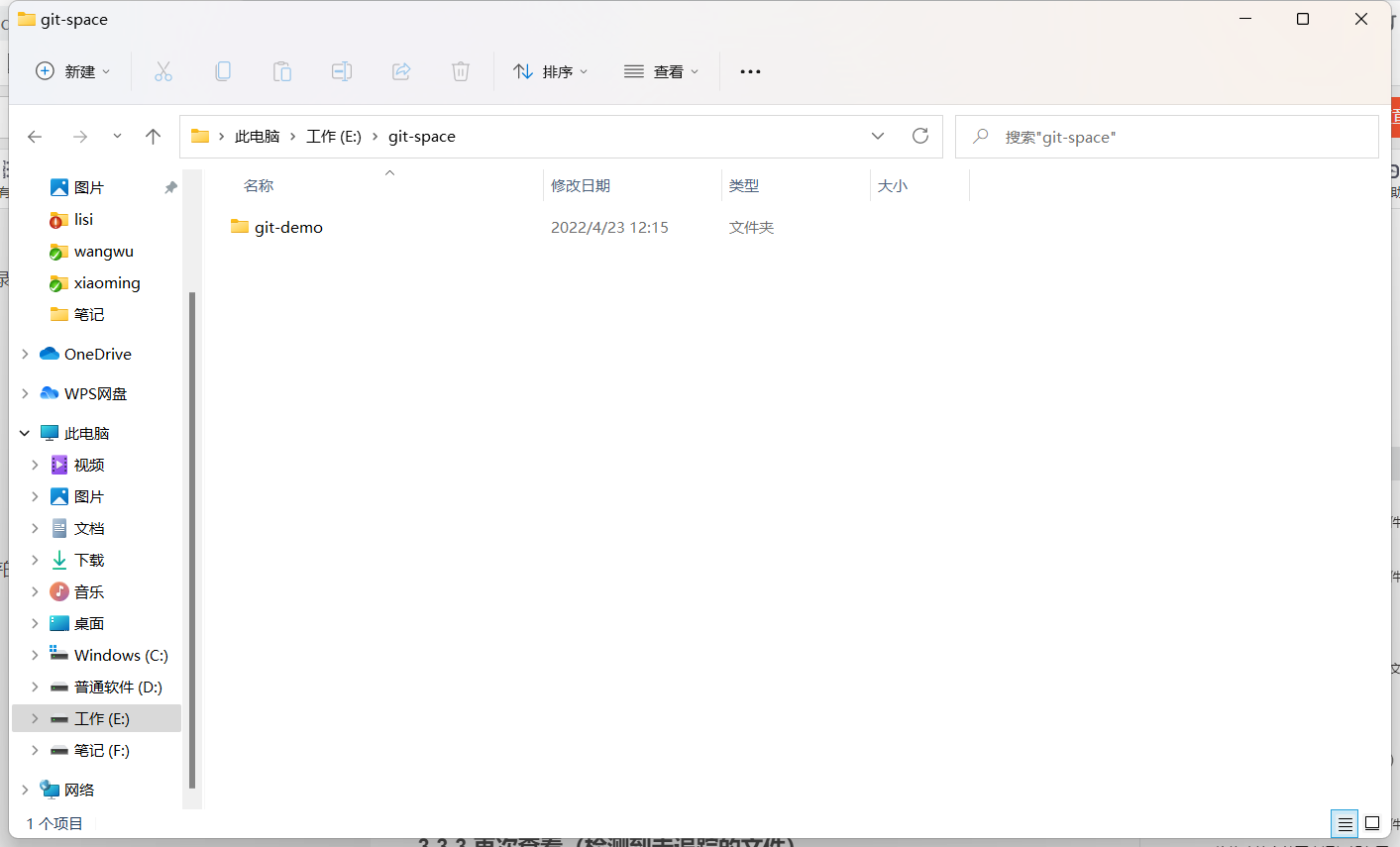The width and height of the screenshot is (1400, 847).
Task: Switch to large icons view in status bar
Action: [1372, 823]
